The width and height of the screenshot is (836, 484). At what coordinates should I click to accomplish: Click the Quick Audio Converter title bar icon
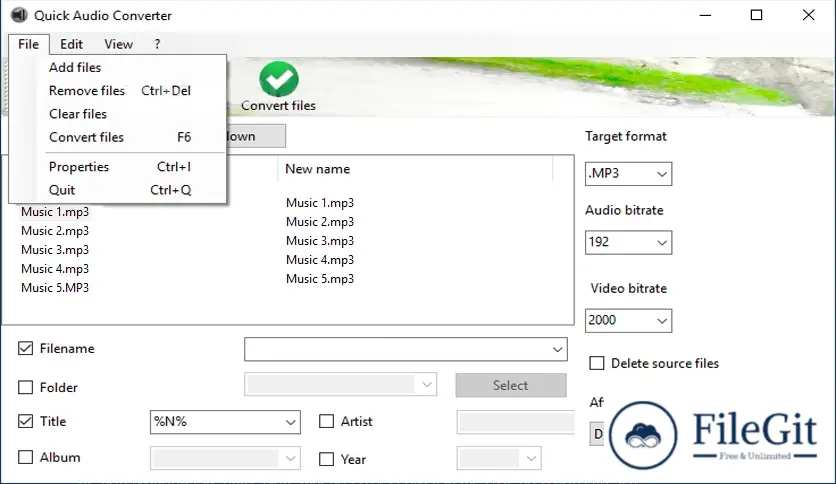(x=19, y=15)
